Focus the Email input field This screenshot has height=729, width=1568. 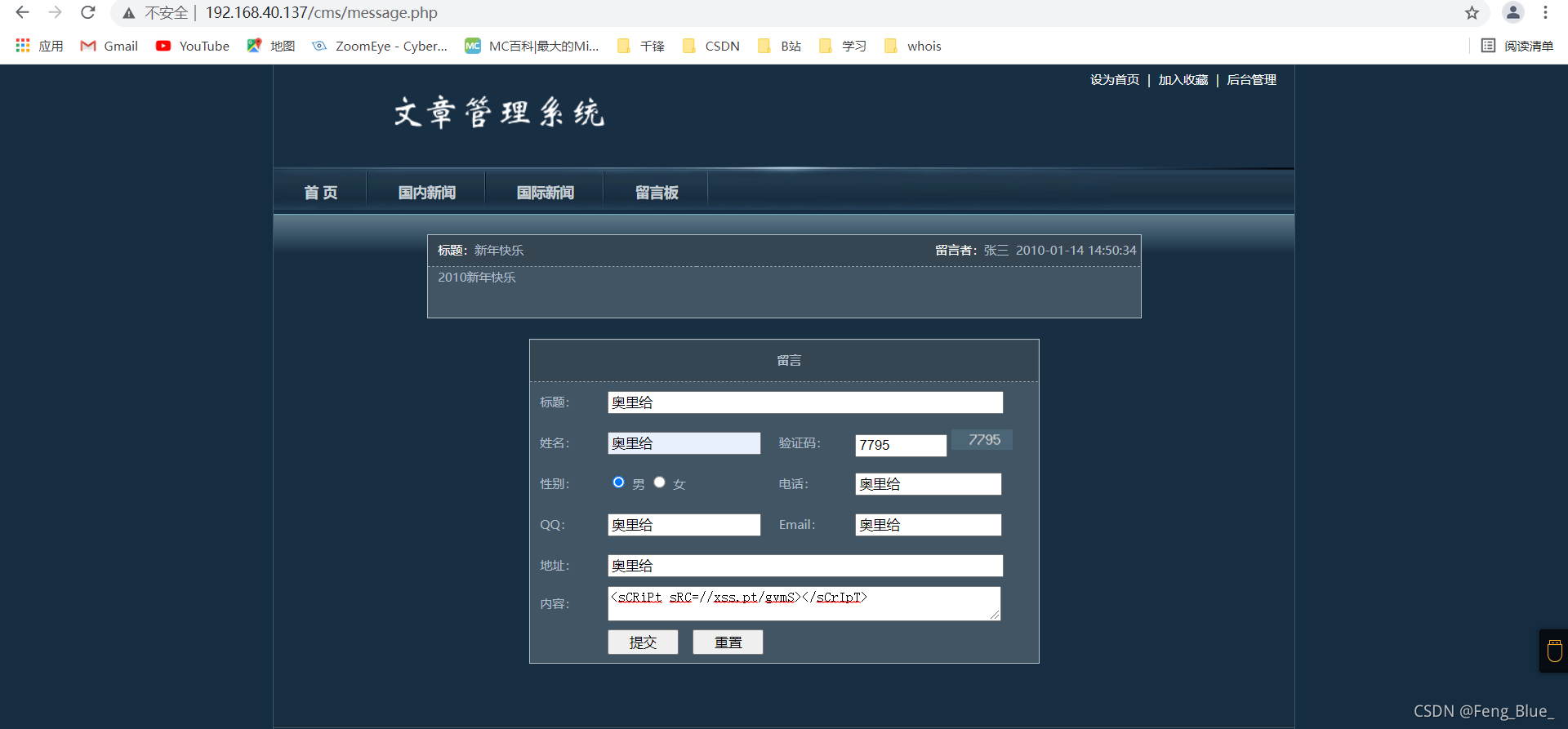click(x=928, y=525)
